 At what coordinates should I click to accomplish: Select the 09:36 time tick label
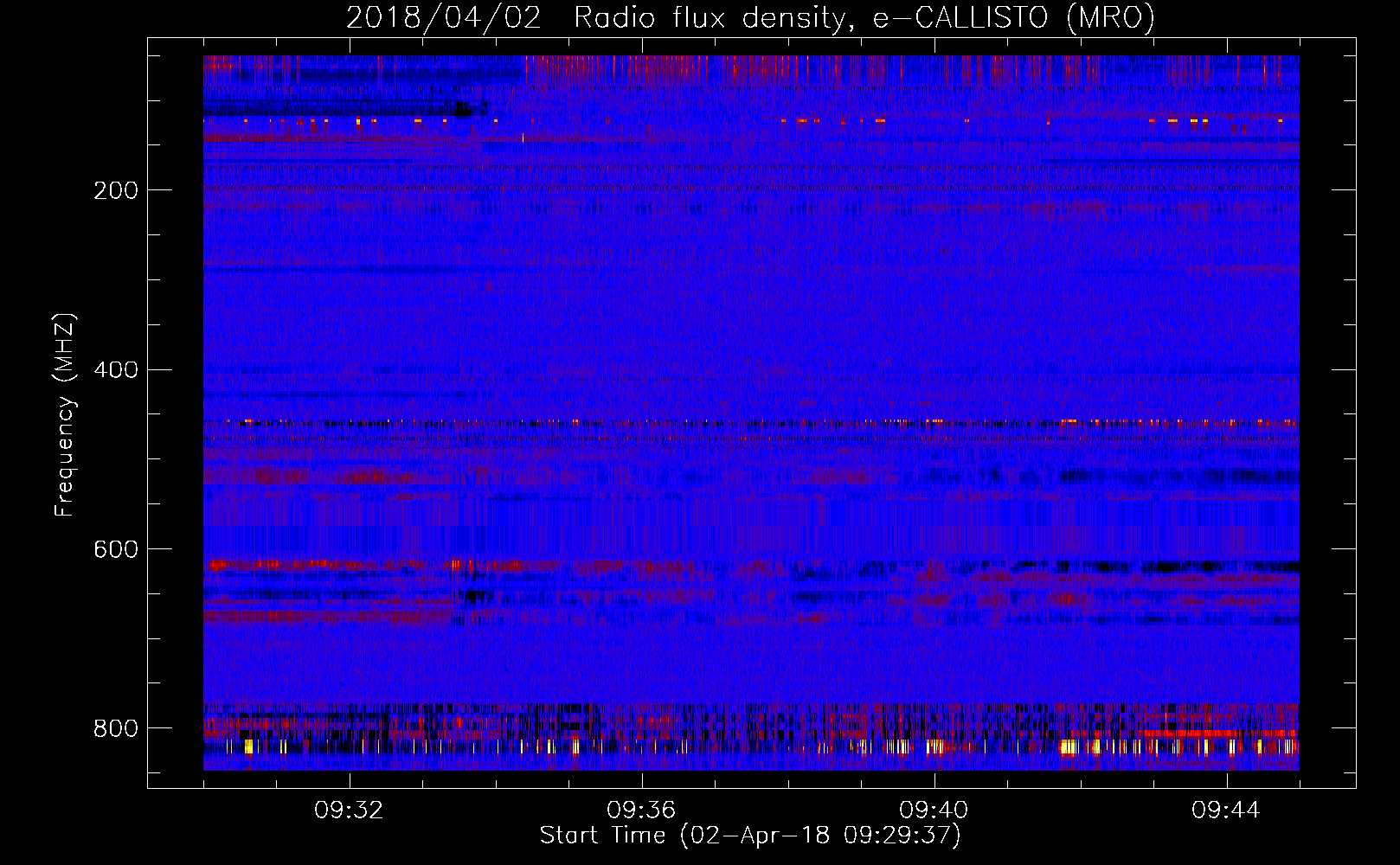[x=641, y=811]
